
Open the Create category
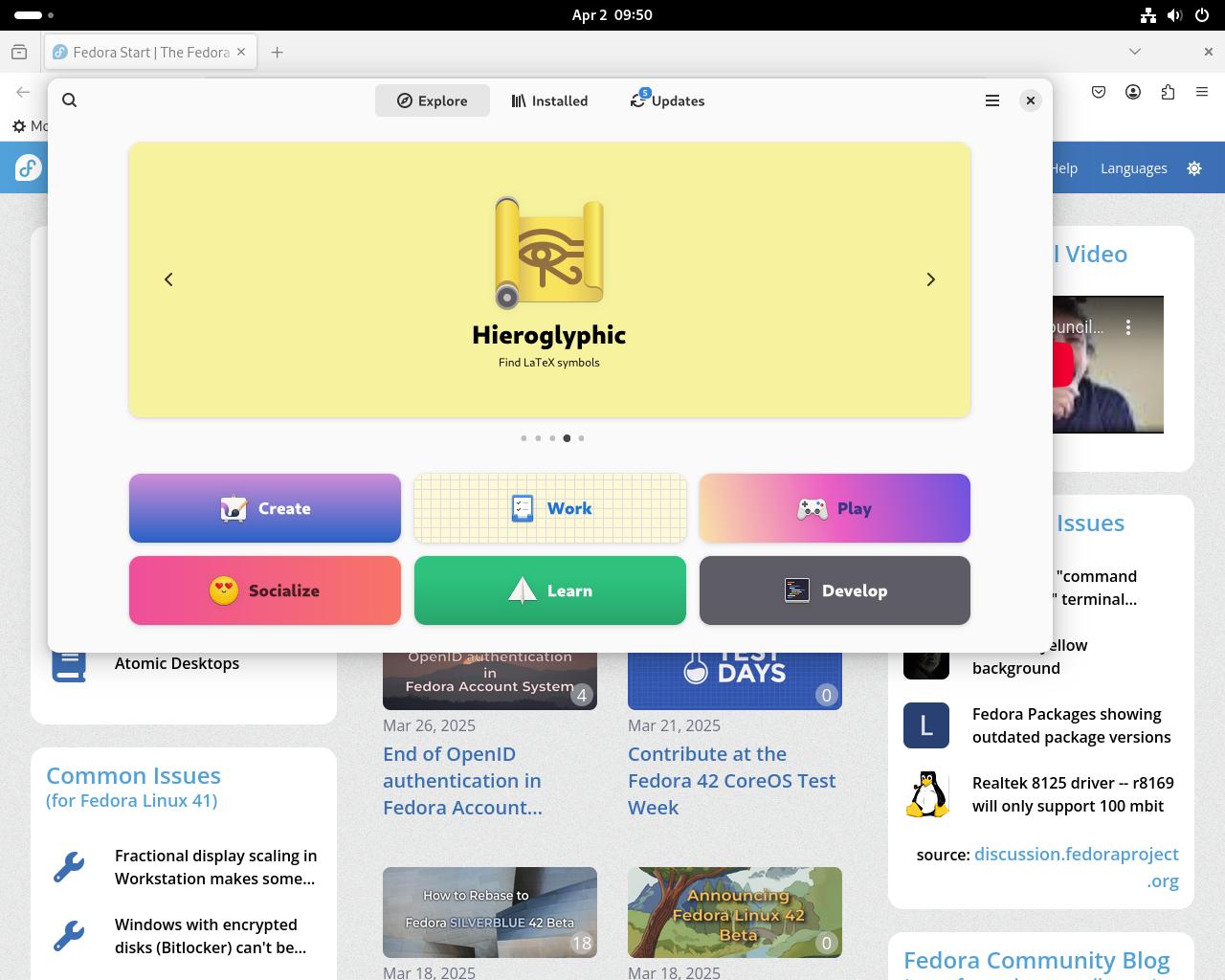pyautogui.click(x=265, y=508)
